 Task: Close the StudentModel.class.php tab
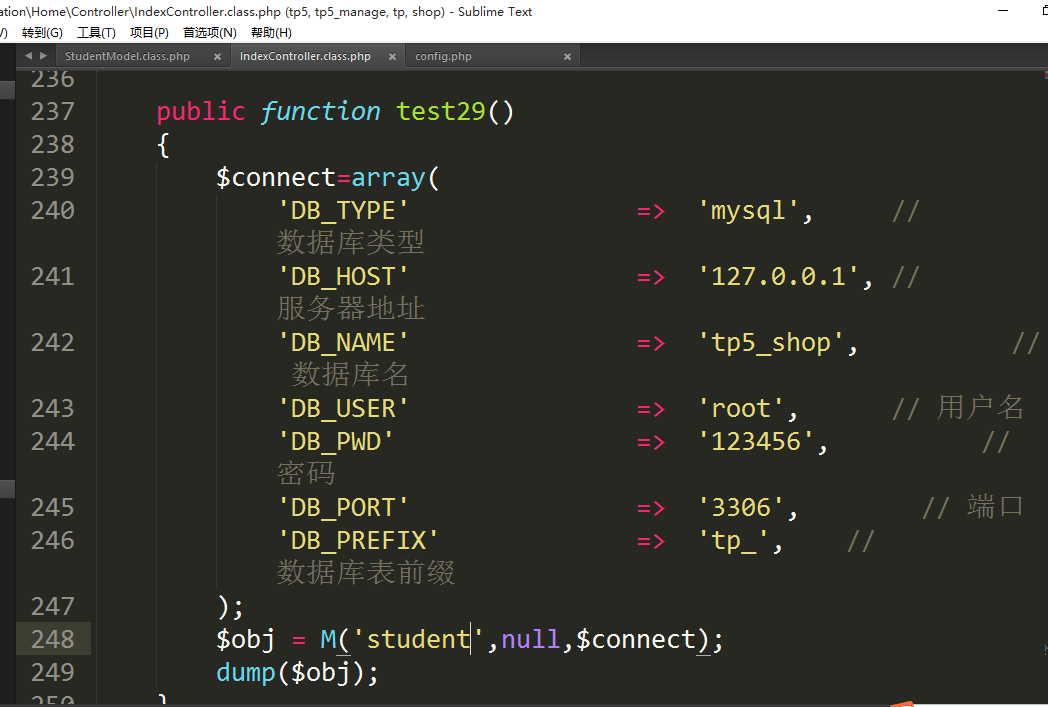[217, 57]
